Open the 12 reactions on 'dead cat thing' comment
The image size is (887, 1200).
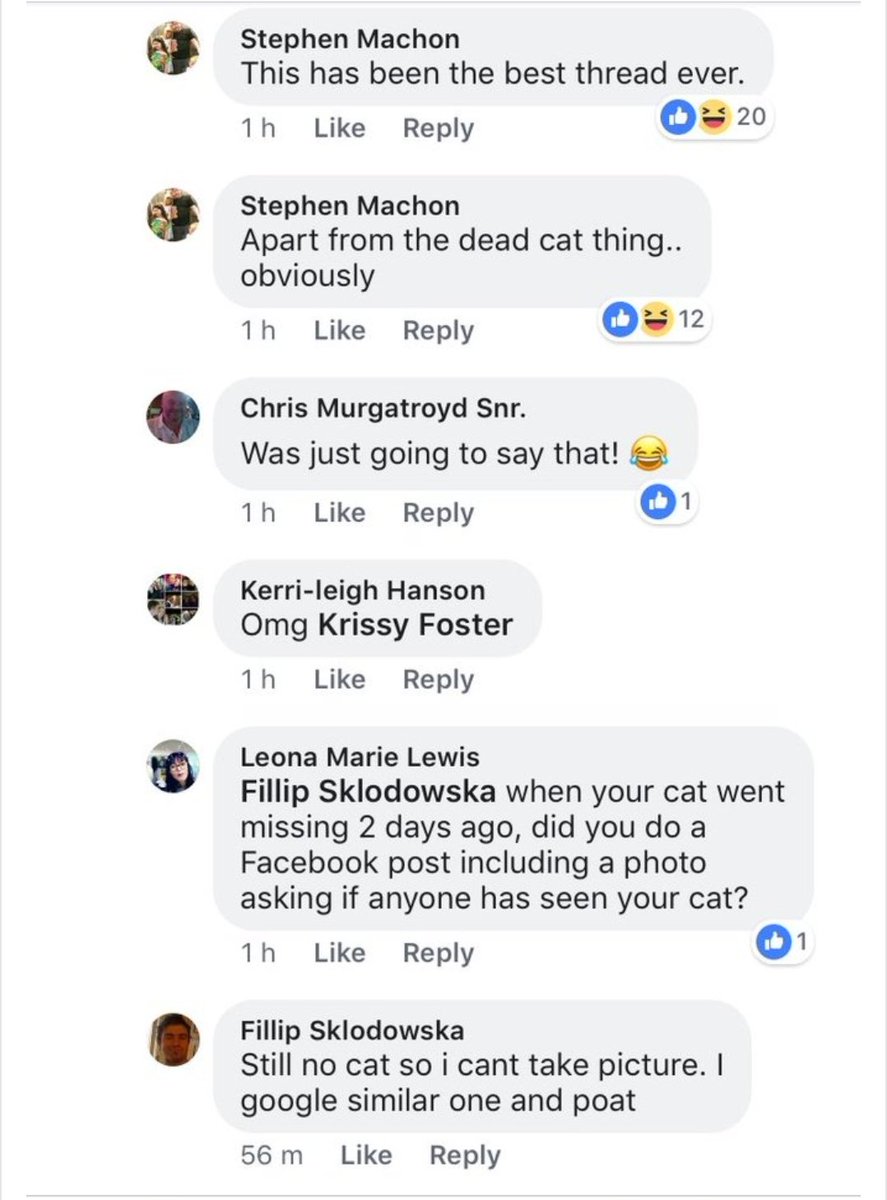click(655, 320)
